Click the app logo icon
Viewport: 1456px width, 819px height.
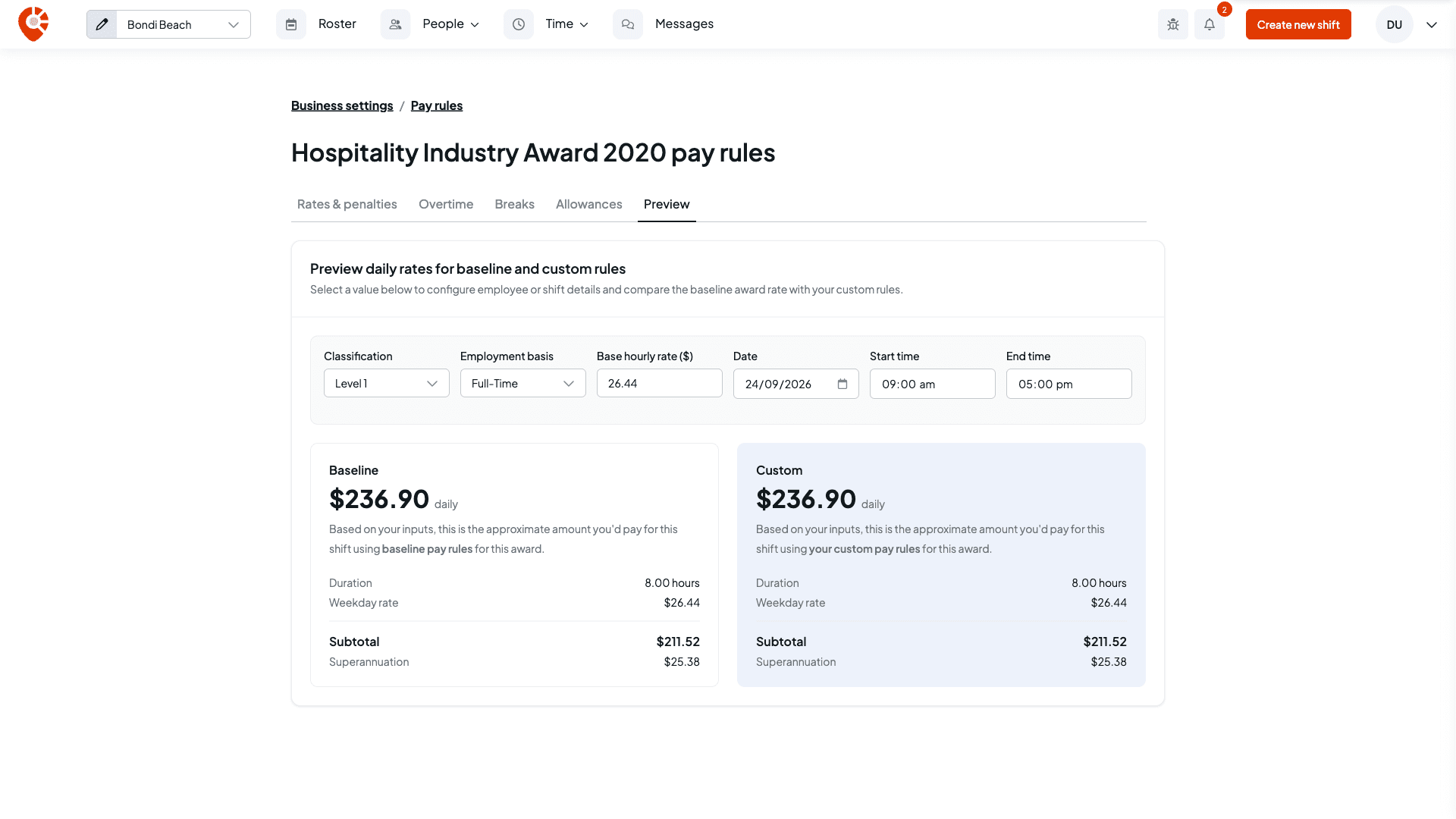click(x=33, y=24)
